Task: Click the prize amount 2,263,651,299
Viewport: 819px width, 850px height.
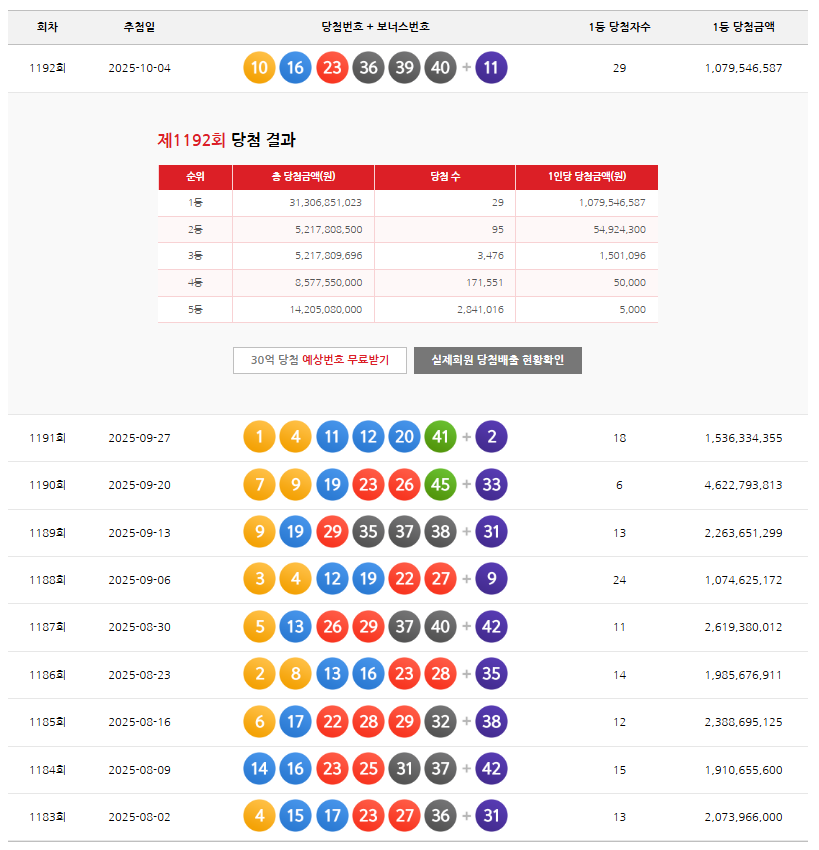Action: tap(743, 533)
